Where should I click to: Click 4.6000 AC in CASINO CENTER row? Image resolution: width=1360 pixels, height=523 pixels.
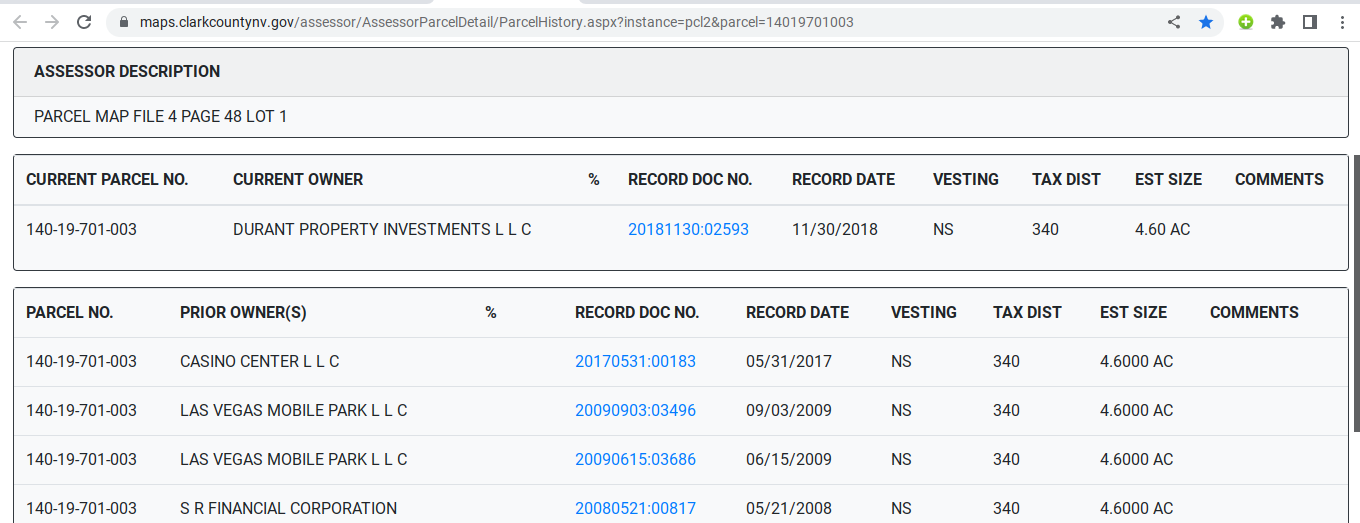coord(1136,362)
